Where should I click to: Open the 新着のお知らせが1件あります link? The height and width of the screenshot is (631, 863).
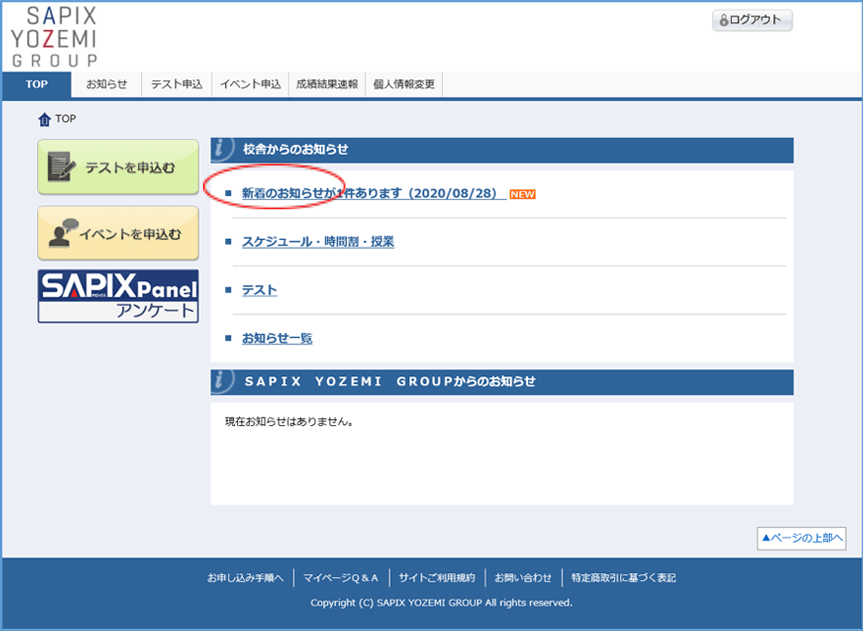[x=369, y=194]
